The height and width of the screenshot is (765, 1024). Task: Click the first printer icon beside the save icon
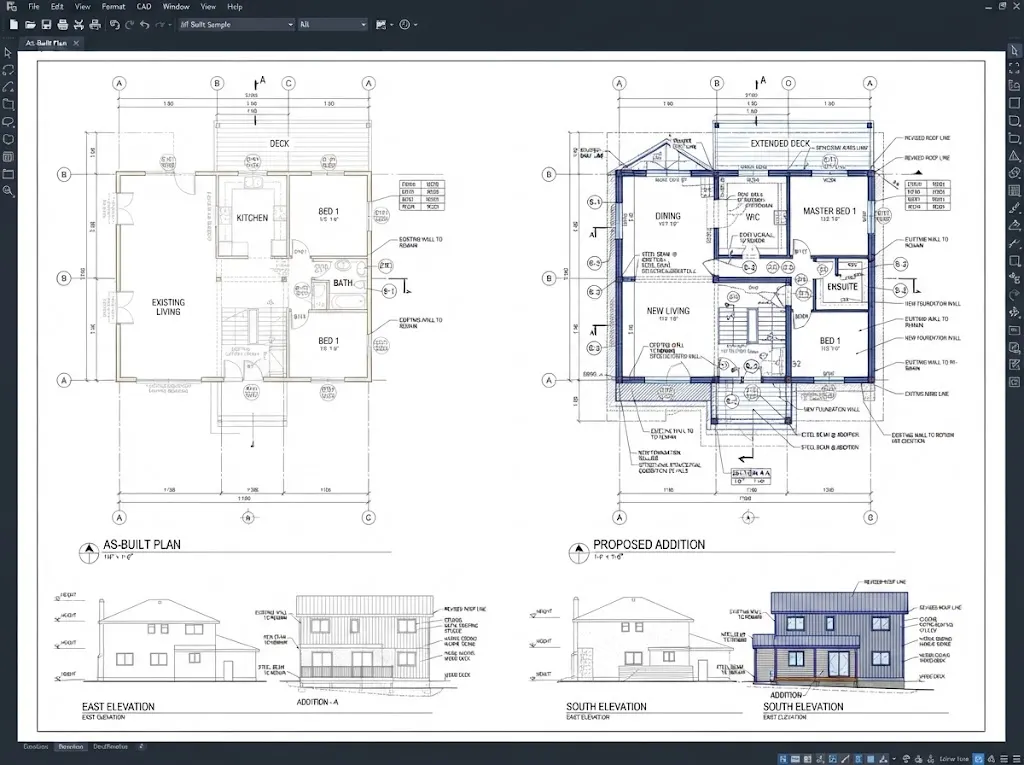63,25
